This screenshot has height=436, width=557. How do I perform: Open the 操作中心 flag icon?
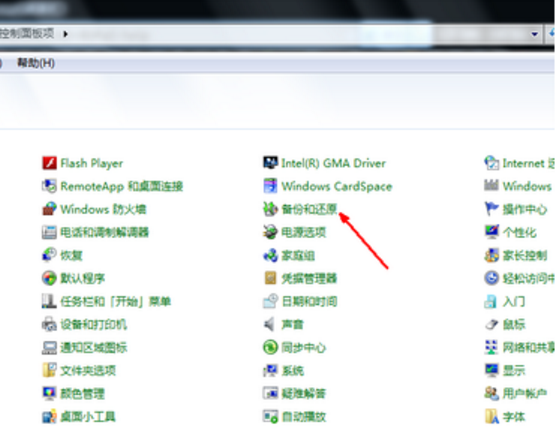pyautogui.click(x=492, y=209)
